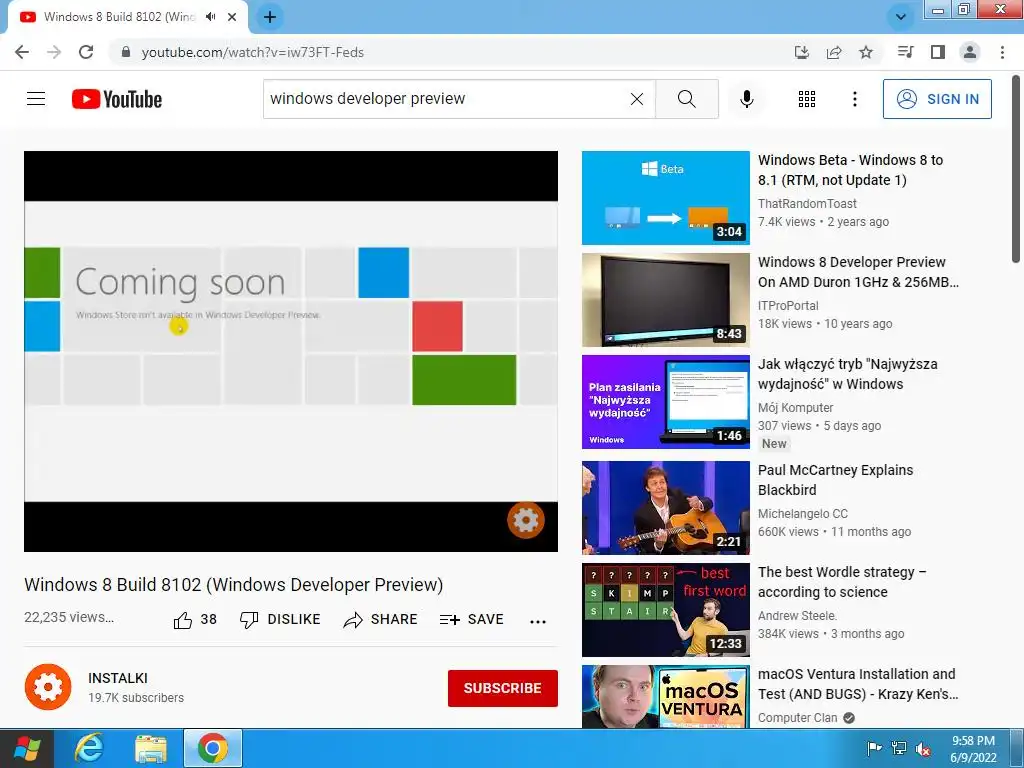View site info via lock icon
Screen dimensions: 1024x768
(126, 52)
